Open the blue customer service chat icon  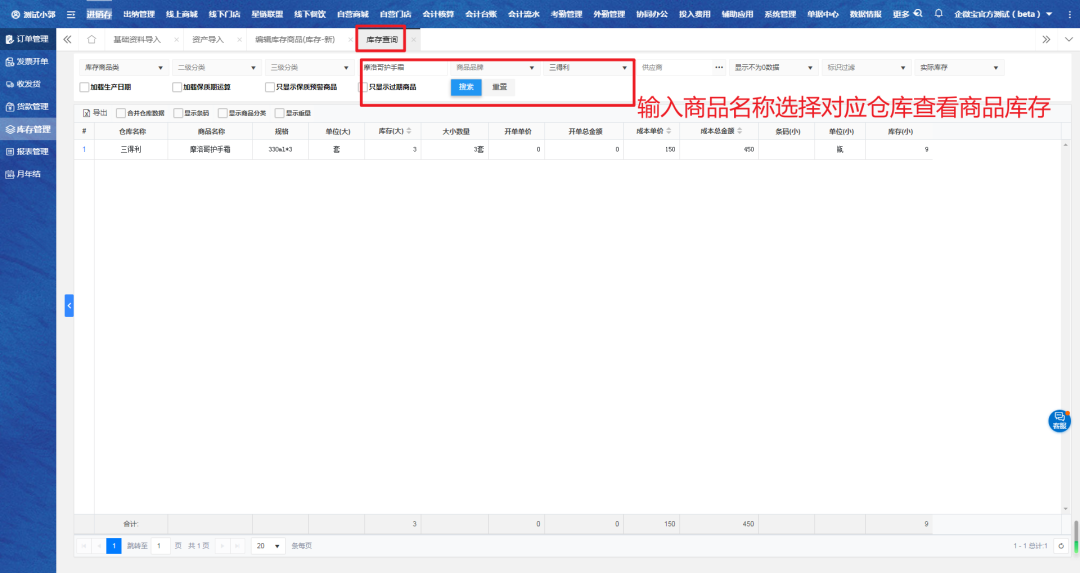pos(1058,421)
